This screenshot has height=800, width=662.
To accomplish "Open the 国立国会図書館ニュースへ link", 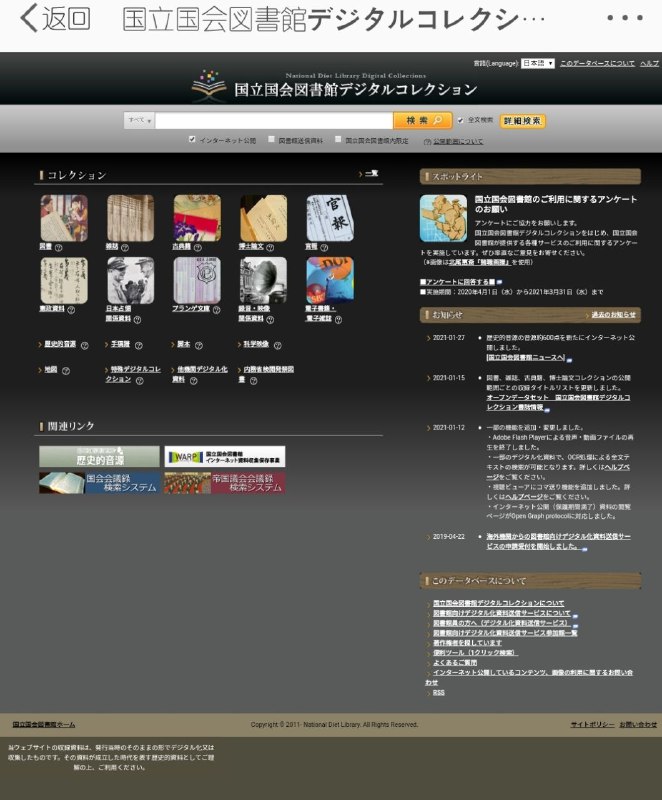I will 526,358.
